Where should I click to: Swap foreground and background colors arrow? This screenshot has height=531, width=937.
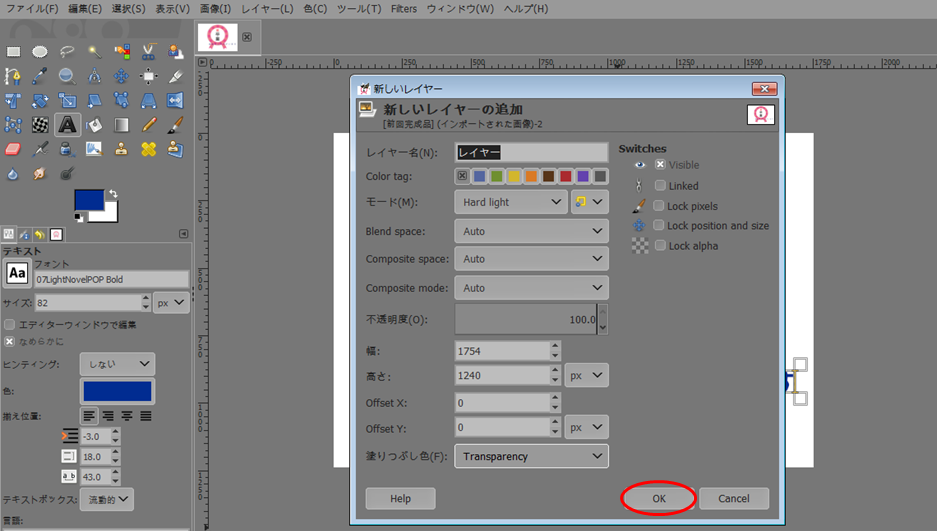(113, 194)
